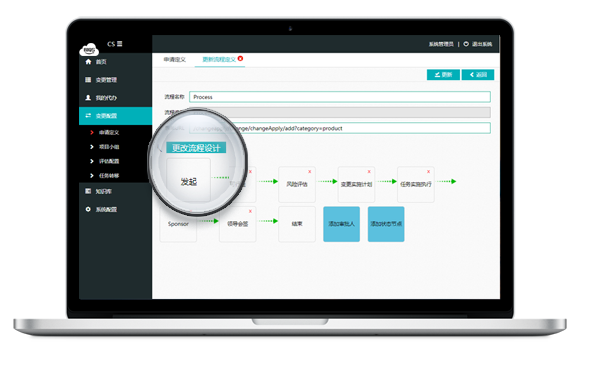Delete the last top-row flow node via x
Screen dimensions: 600x376
click(x=429, y=172)
